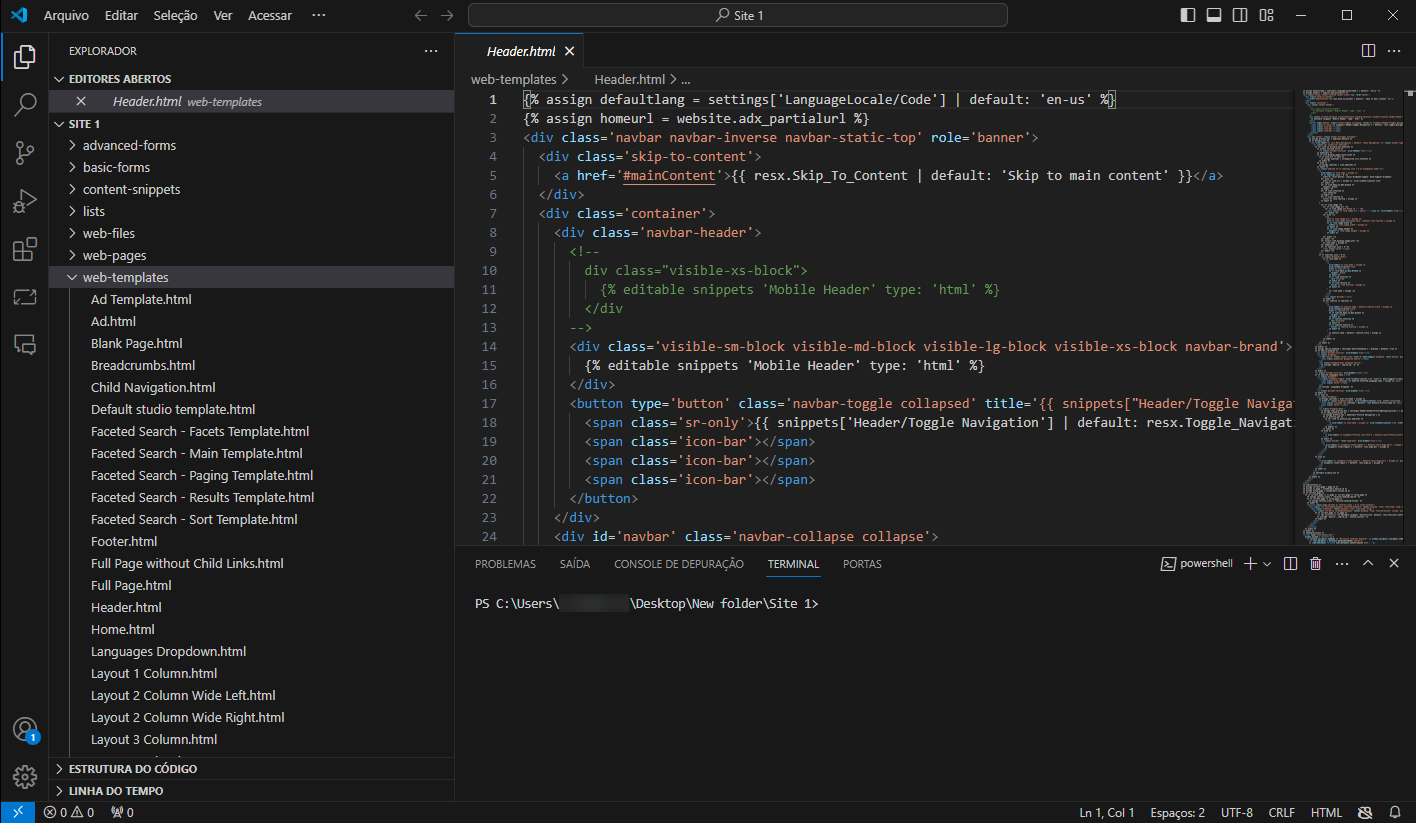
Task: Maximize the terminal panel size
Action: [1367, 564]
